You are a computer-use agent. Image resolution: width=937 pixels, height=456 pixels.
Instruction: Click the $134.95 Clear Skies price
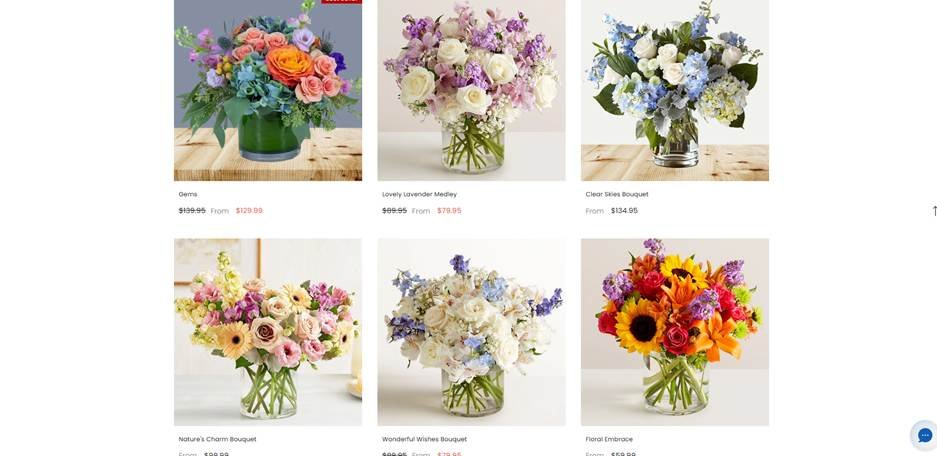pos(624,210)
